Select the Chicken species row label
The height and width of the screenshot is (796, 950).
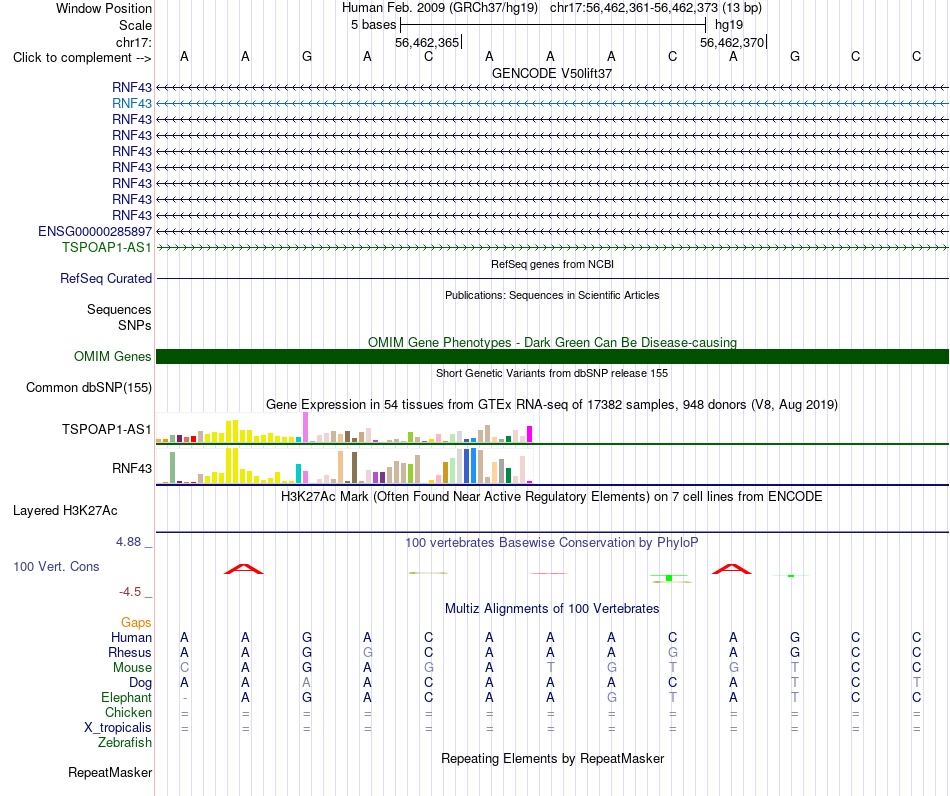(x=128, y=712)
